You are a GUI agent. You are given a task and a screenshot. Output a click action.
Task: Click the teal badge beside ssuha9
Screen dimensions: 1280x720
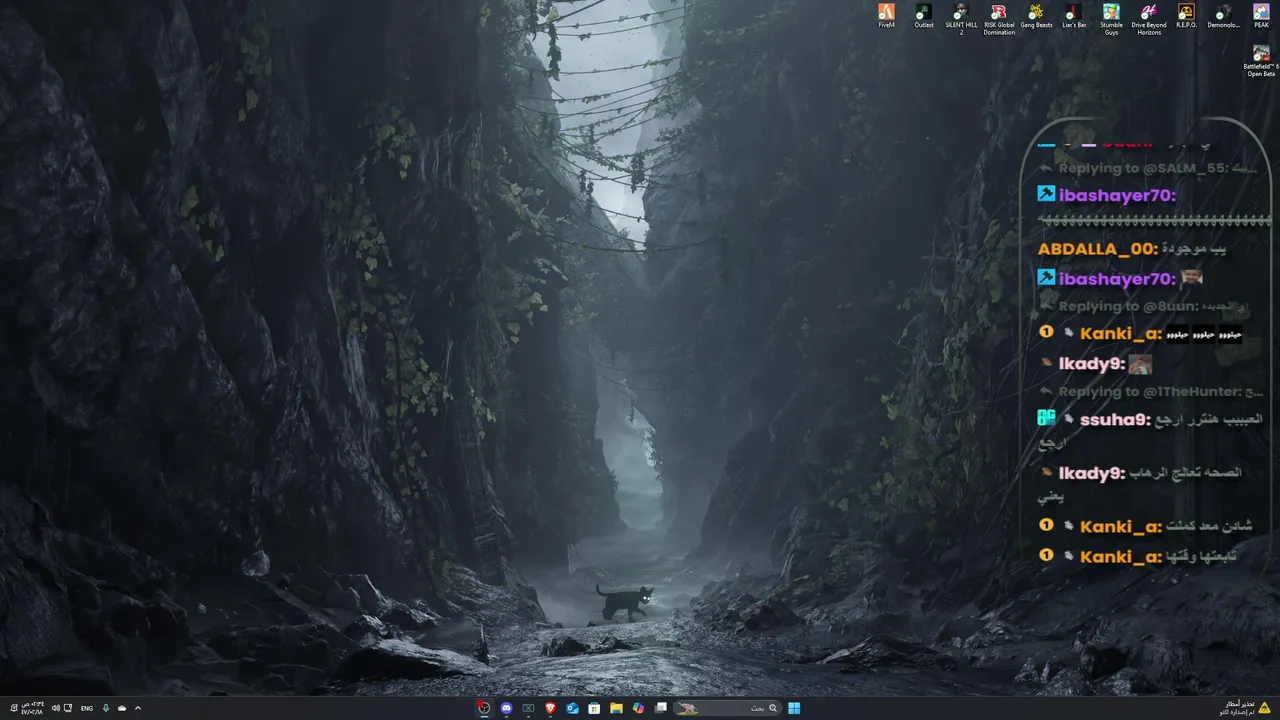pos(1046,419)
